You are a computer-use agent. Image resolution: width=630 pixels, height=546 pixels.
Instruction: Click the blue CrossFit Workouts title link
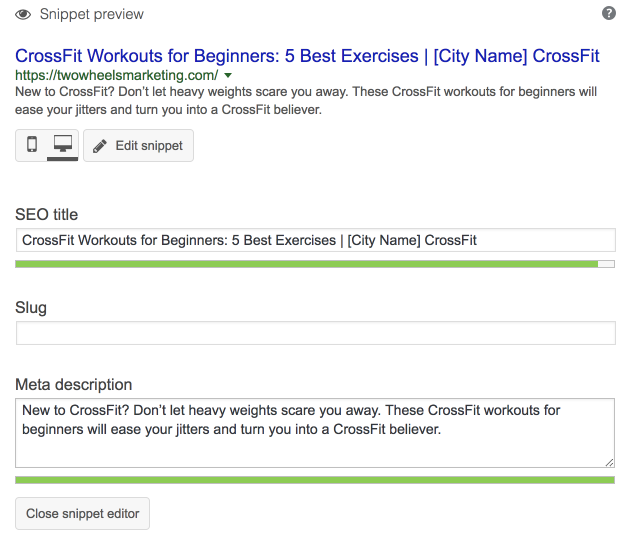click(x=307, y=56)
